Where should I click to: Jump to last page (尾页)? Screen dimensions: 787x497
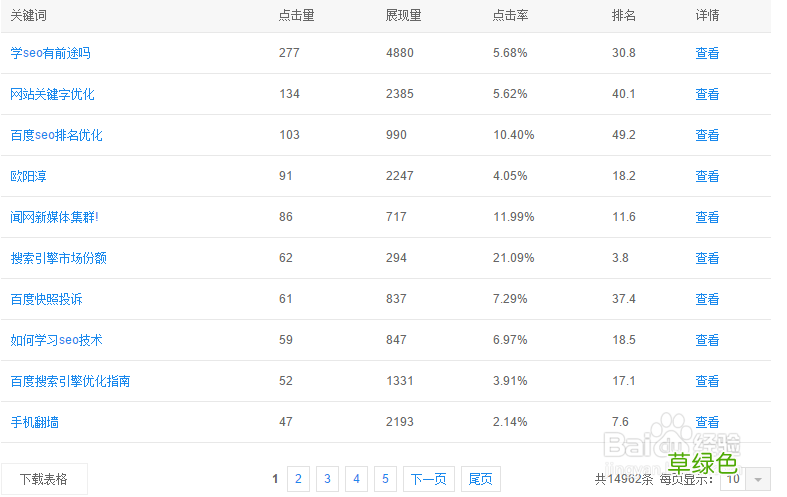(481, 479)
